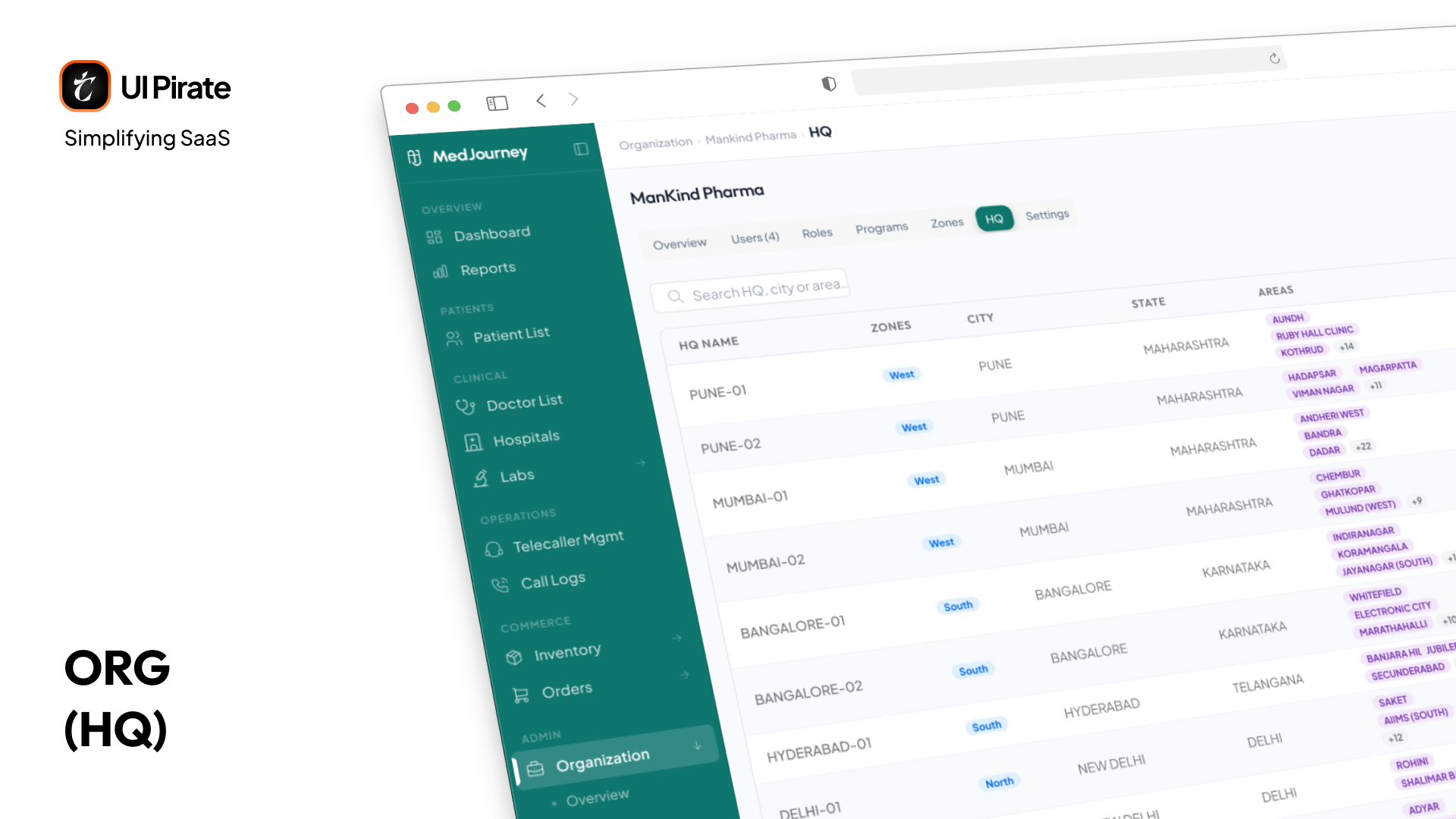Click the browser privacy shield icon
Screen dimensions: 1456x819
(829, 83)
